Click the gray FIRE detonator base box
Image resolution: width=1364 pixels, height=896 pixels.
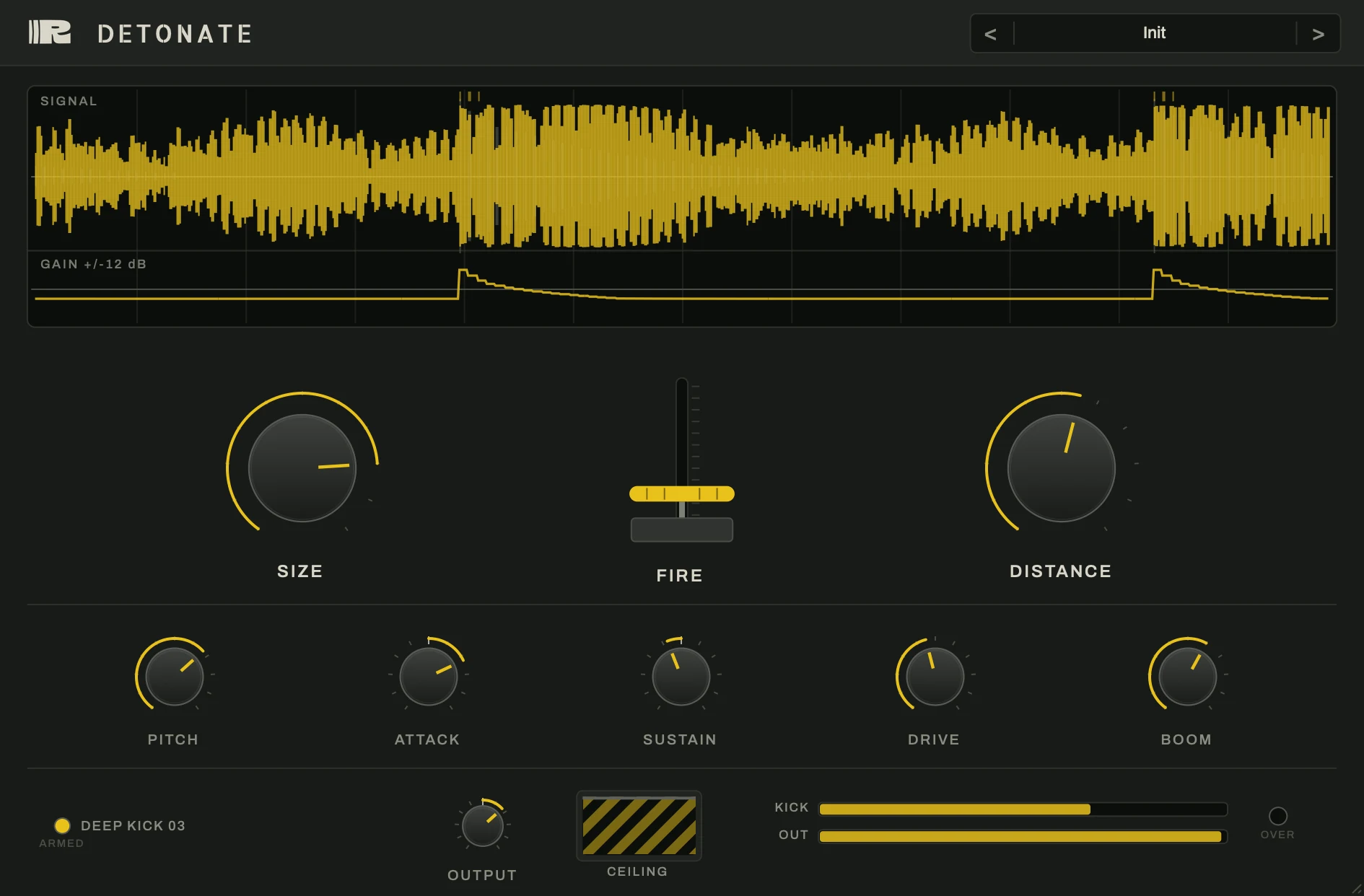(x=682, y=530)
